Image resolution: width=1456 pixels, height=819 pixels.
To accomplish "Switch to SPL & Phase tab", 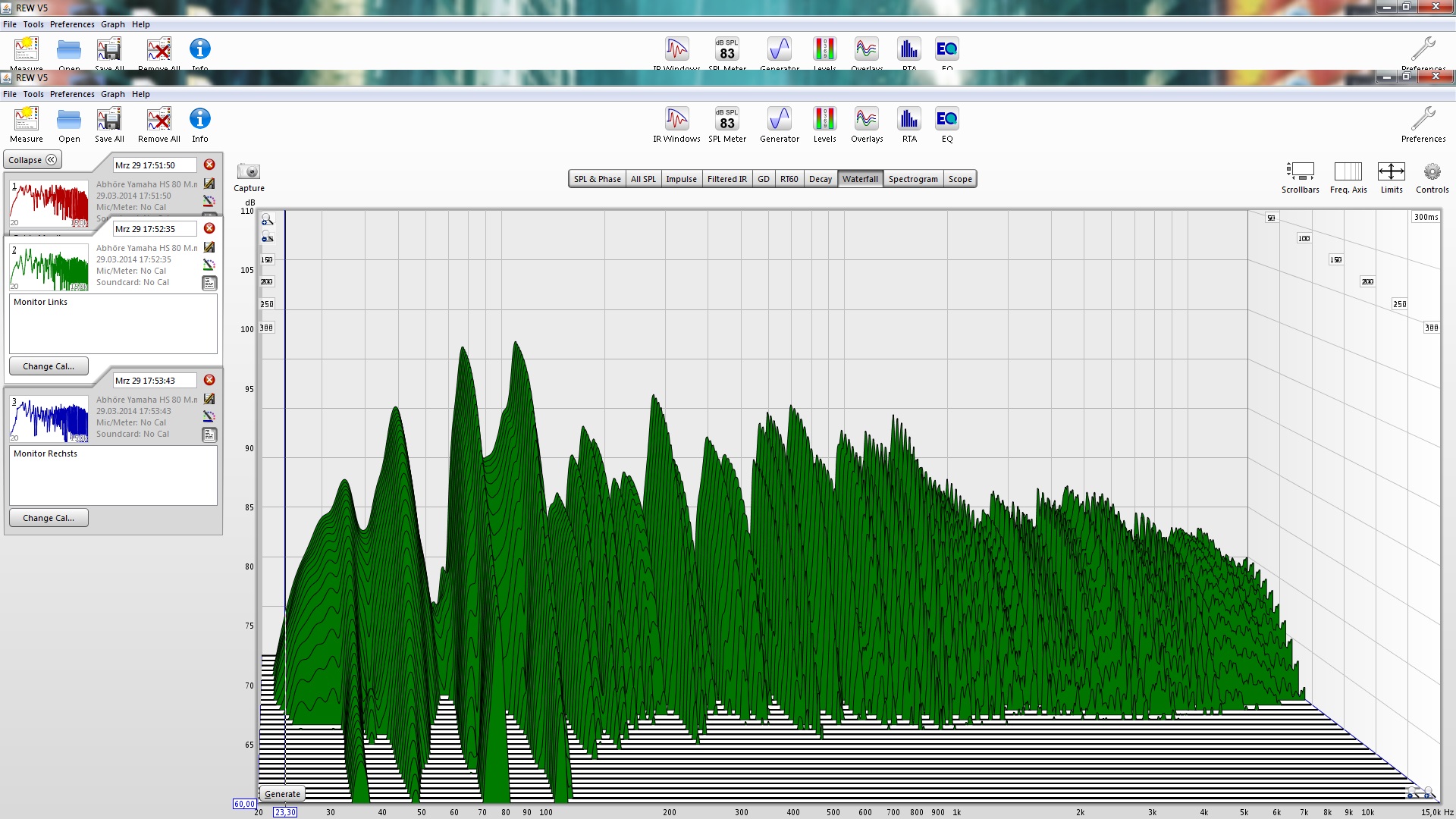I will (x=597, y=179).
